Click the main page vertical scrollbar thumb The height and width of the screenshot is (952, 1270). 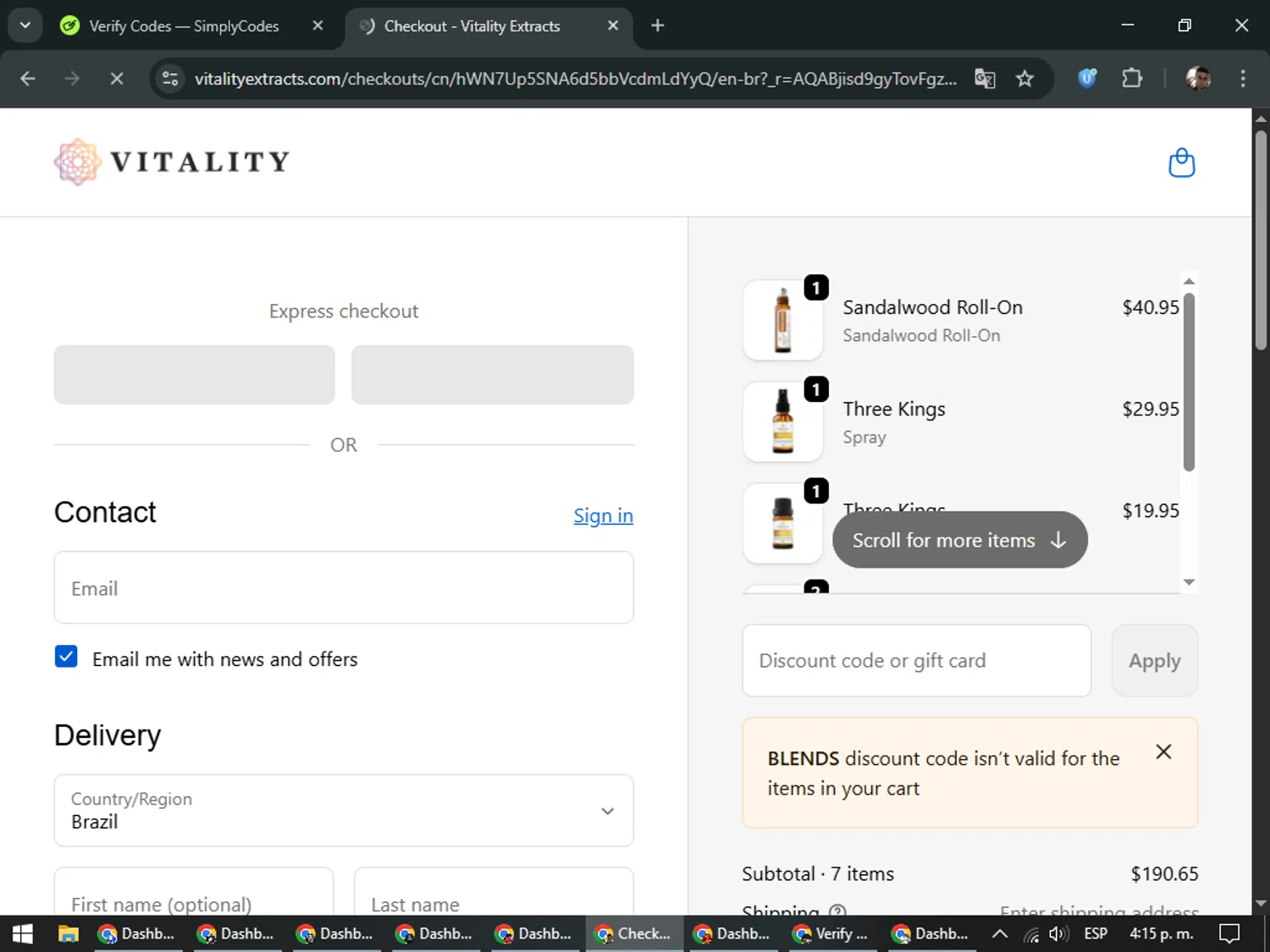tap(1261, 239)
